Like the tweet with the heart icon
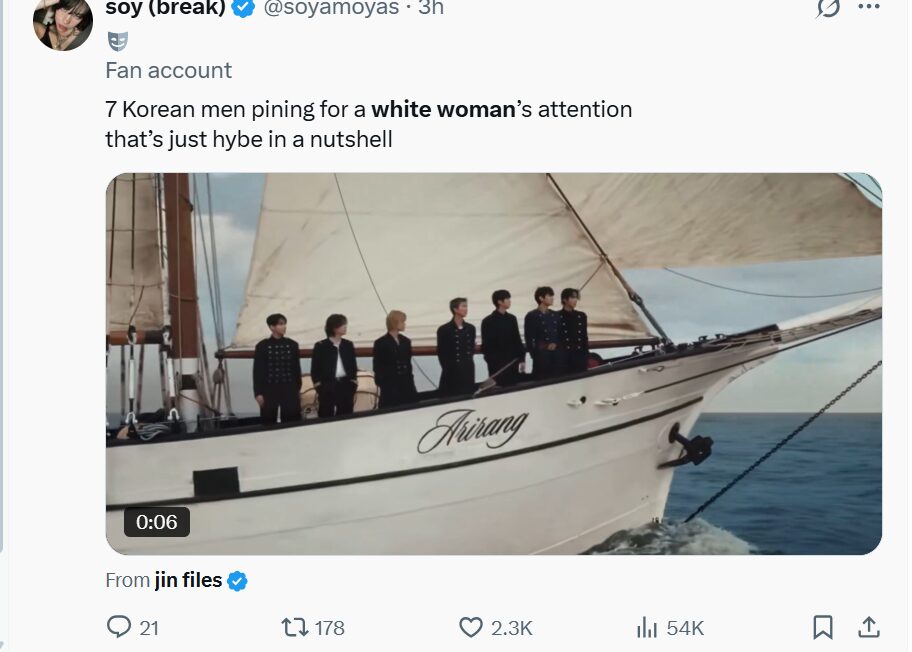 pyautogui.click(x=471, y=627)
